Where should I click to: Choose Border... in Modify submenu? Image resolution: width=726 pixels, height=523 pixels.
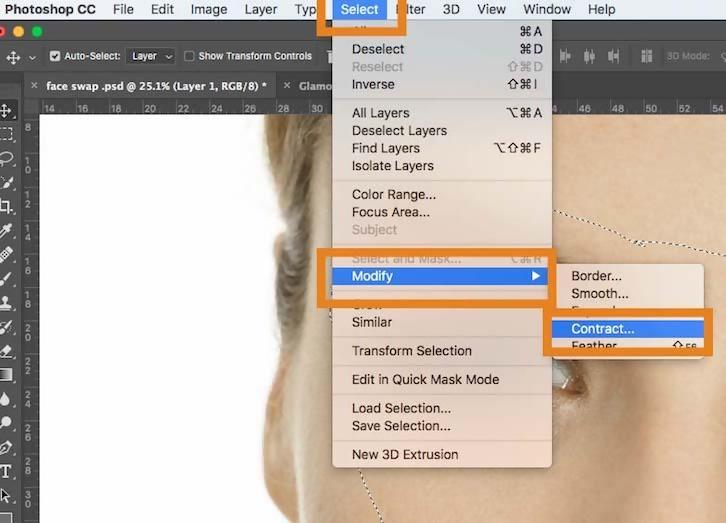[630, 276]
